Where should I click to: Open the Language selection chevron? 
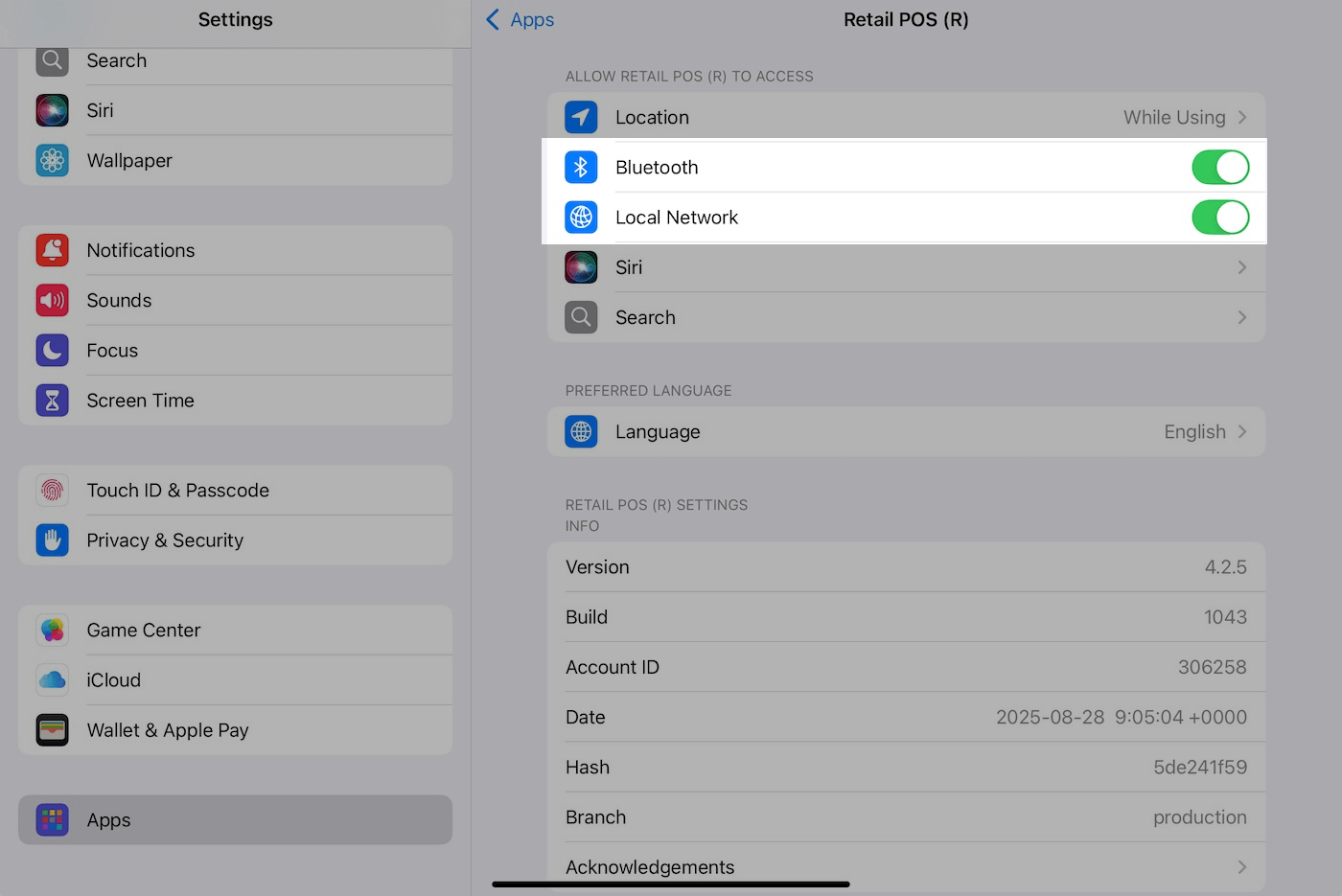pyautogui.click(x=1242, y=432)
